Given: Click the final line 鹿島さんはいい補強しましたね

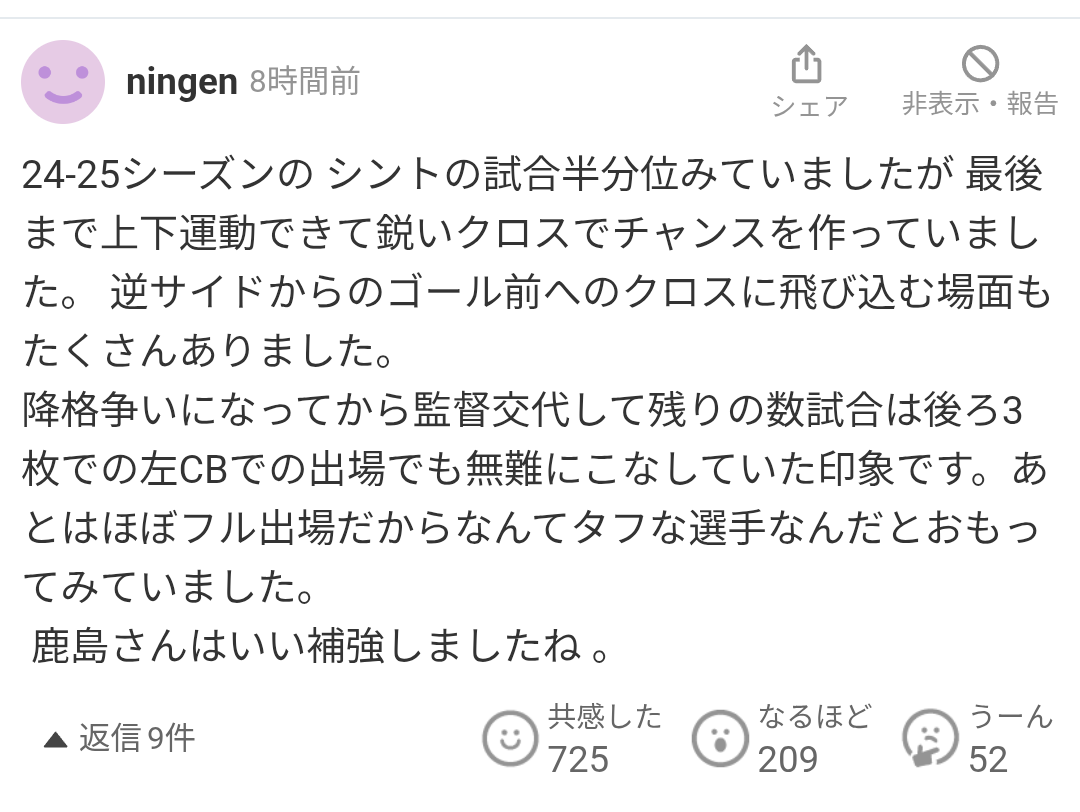Looking at the screenshot, I should click(321, 646).
